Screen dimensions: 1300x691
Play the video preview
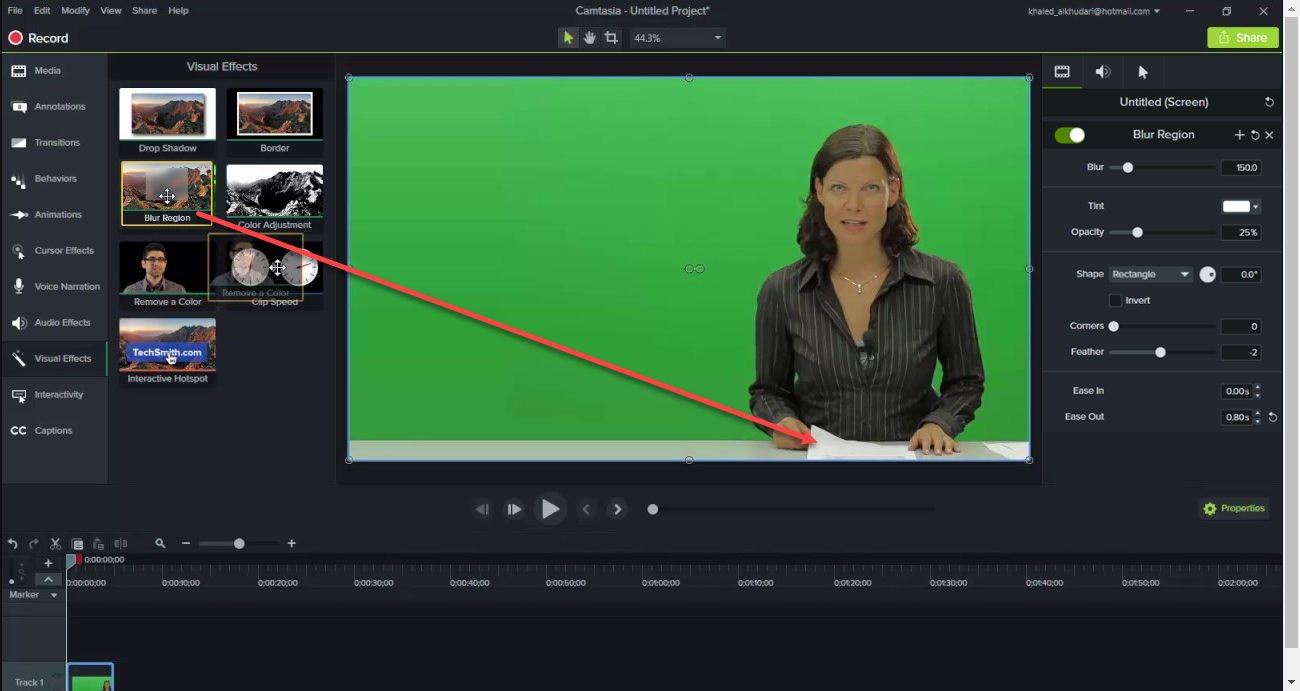(550, 510)
